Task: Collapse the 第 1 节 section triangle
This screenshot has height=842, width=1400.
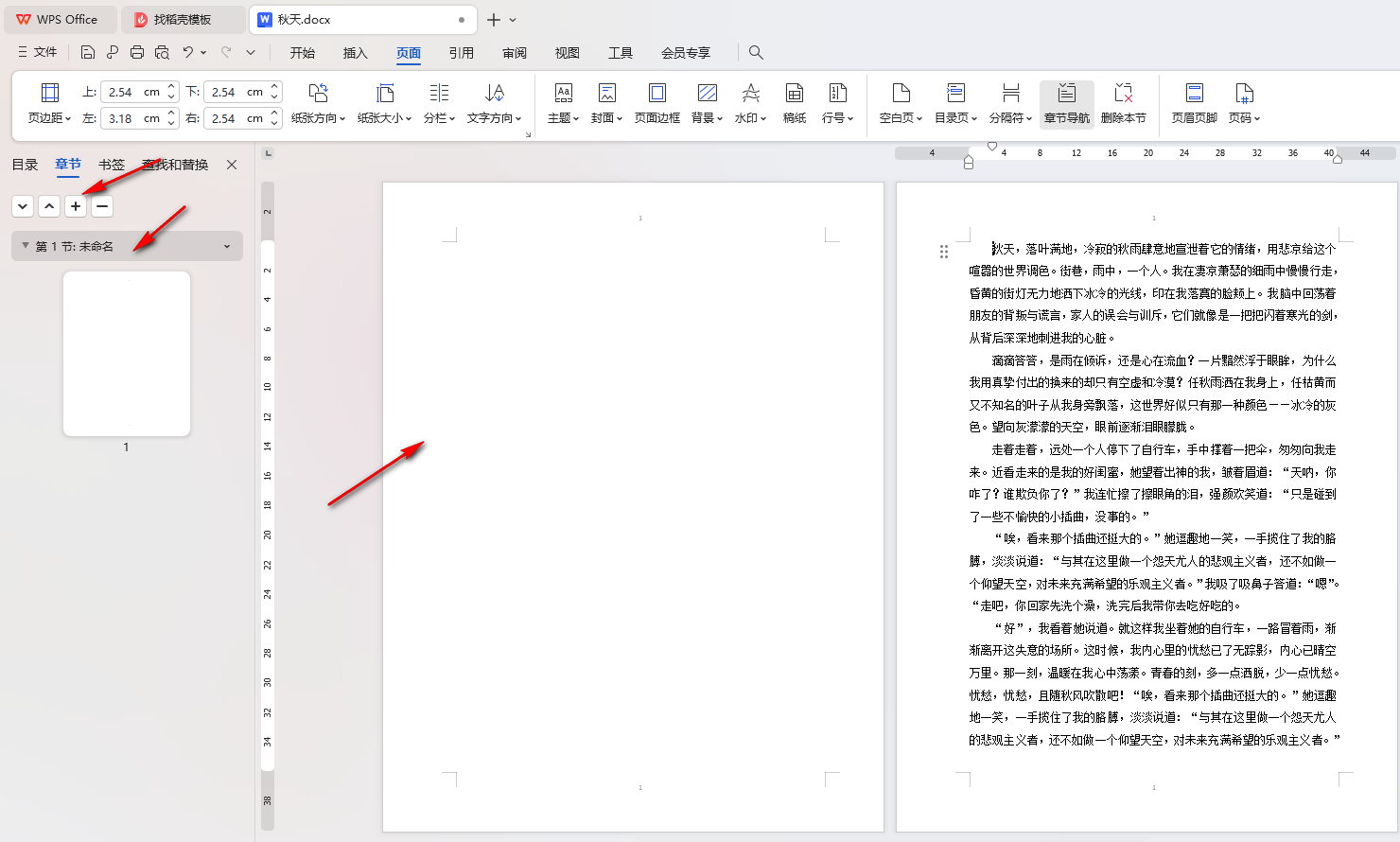Action: tap(26, 246)
